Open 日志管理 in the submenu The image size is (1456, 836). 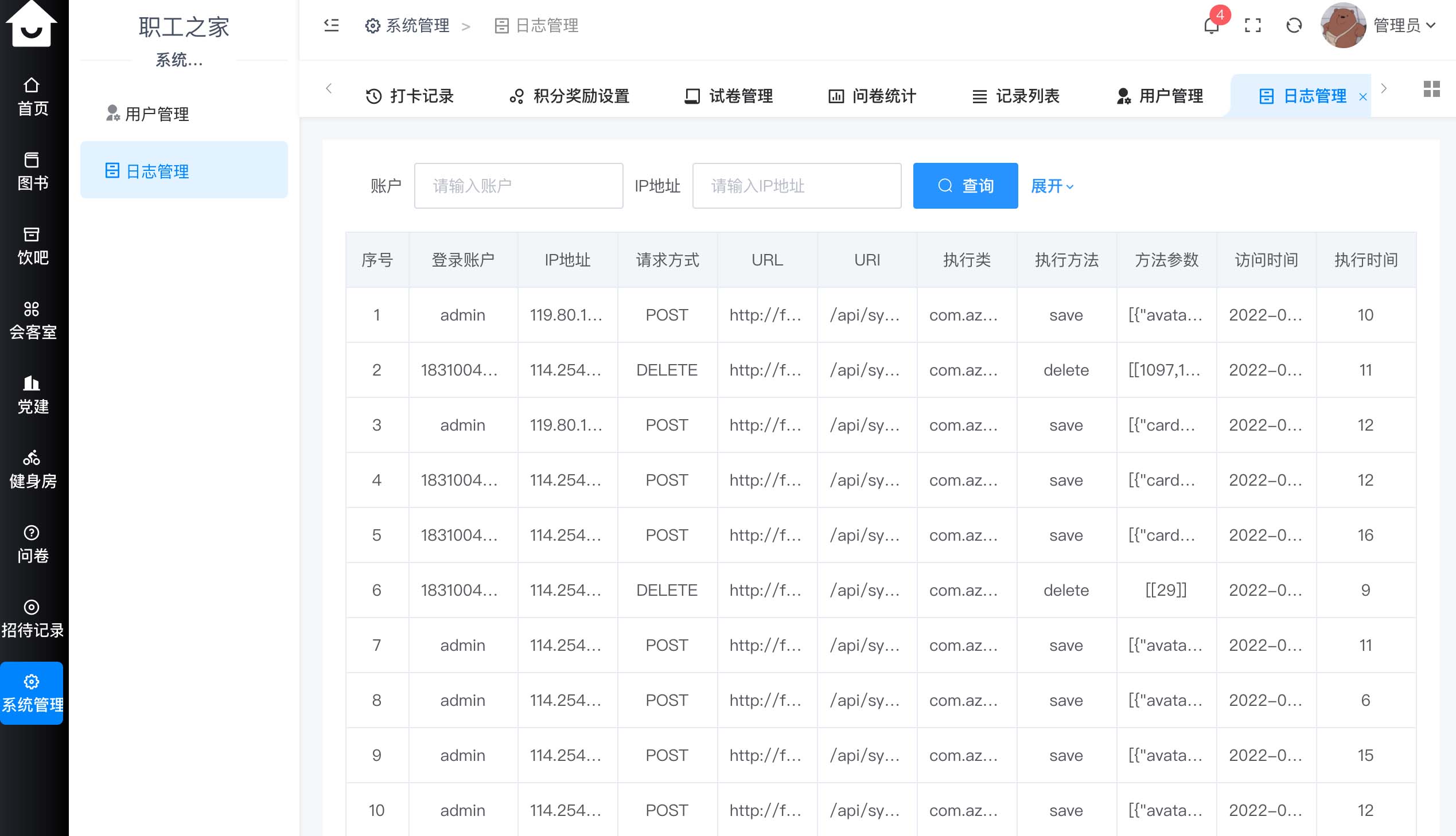click(x=184, y=170)
